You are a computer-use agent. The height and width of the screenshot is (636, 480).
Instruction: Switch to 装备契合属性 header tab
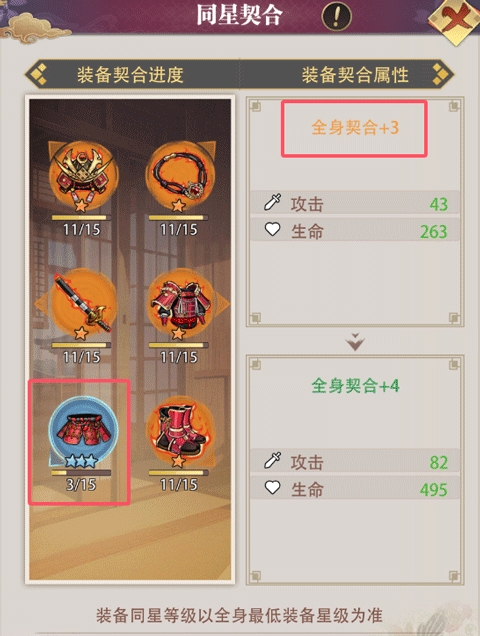point(355,75)
